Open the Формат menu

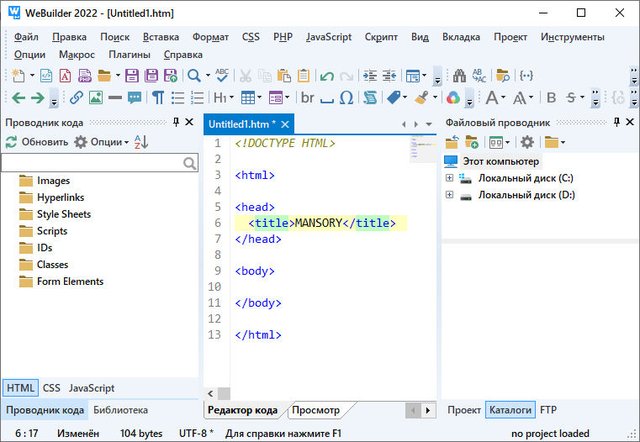click(210, 37)
